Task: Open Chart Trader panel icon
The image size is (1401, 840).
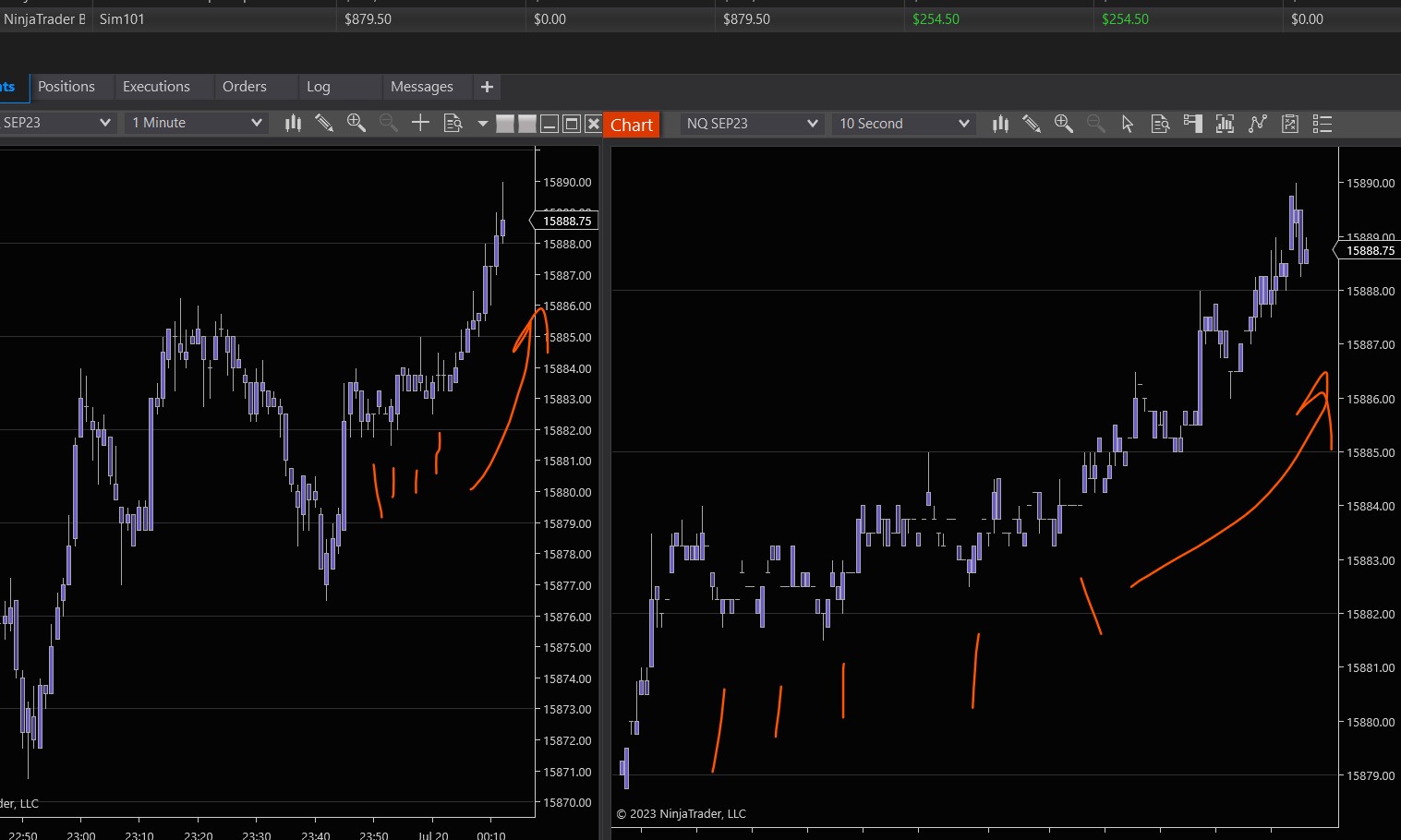Action: point(1192,124)
